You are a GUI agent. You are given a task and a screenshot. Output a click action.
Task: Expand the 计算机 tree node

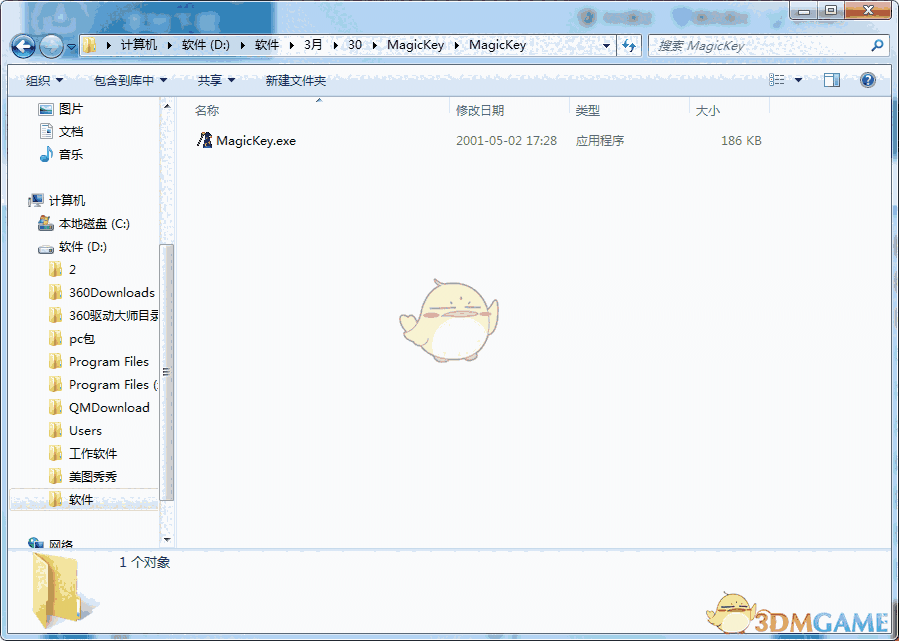tap(18, 200)
